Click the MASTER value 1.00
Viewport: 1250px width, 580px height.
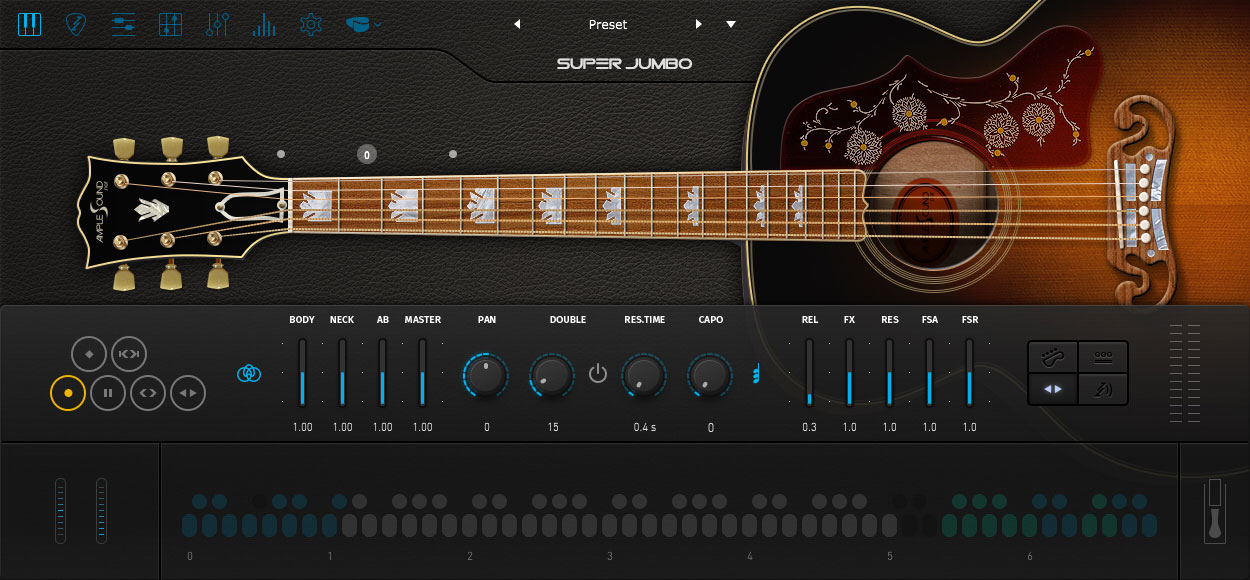pyautogui.click(x=422, y=427)
